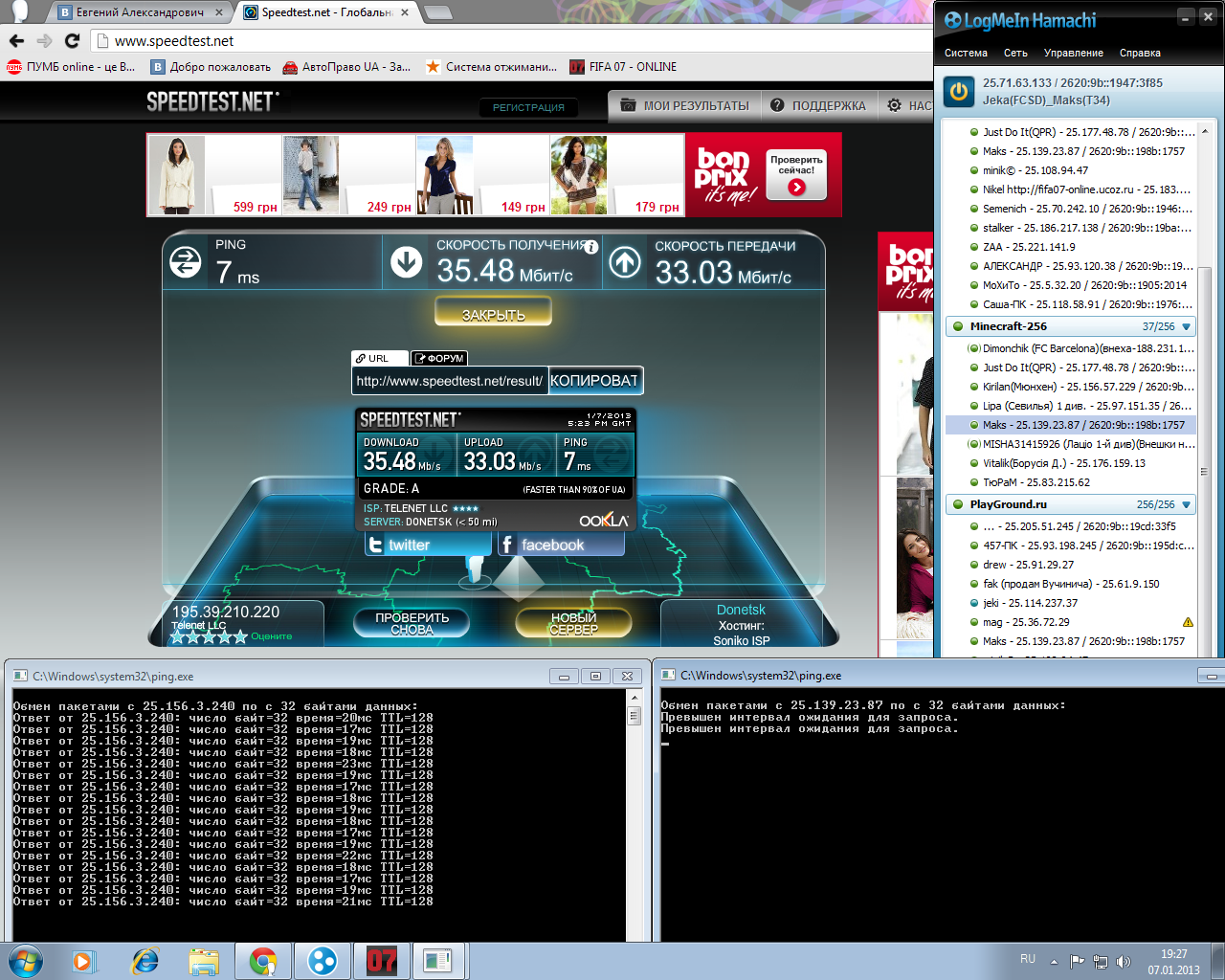
Task: Switch to Chrome on the taskbar
Action: 263,961
